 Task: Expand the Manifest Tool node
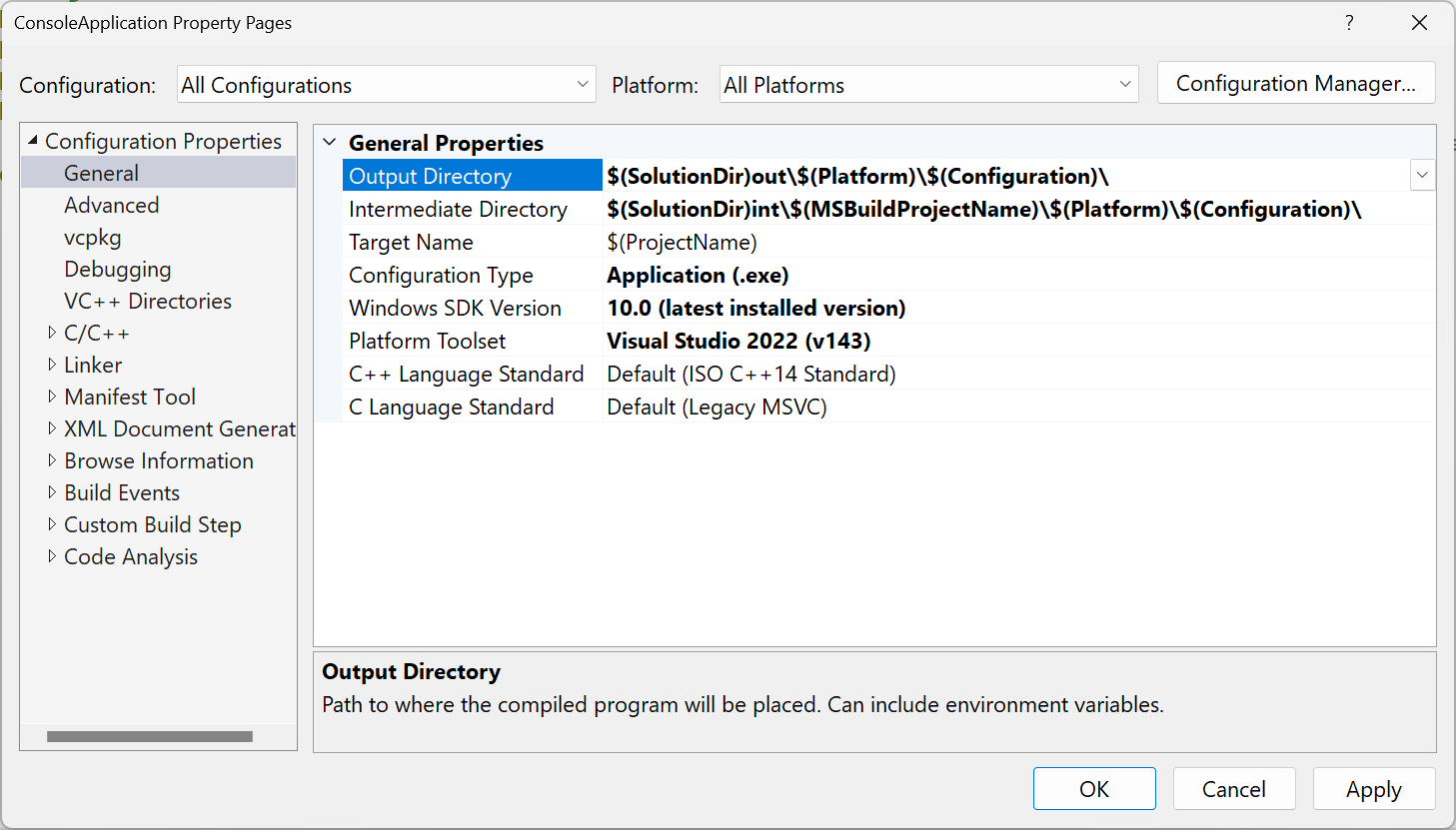[53, 397]
